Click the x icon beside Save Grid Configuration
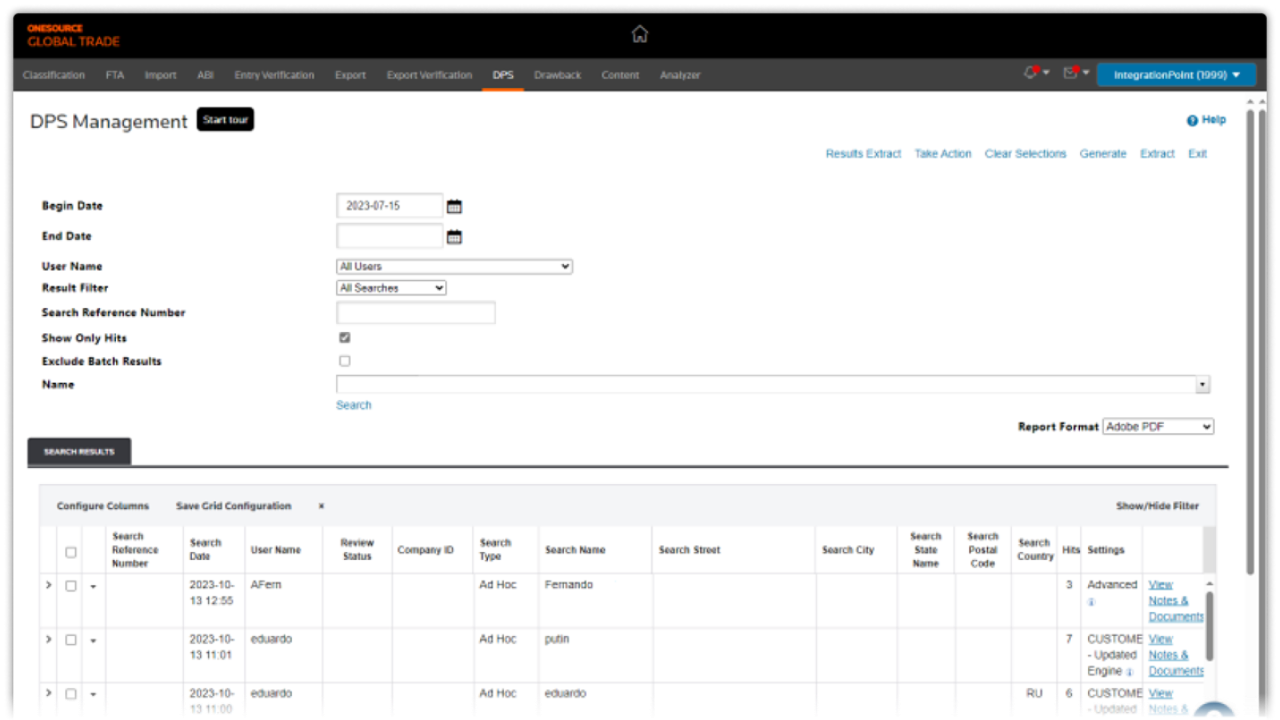The image size is (1280, 720). tap(321, 506)
